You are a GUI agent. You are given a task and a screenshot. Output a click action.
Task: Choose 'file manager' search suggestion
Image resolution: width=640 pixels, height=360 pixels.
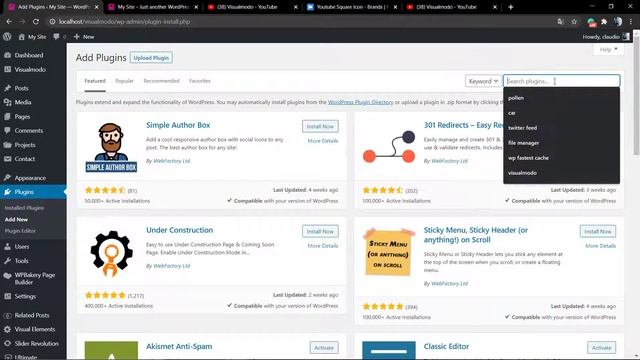coord(561,143)
